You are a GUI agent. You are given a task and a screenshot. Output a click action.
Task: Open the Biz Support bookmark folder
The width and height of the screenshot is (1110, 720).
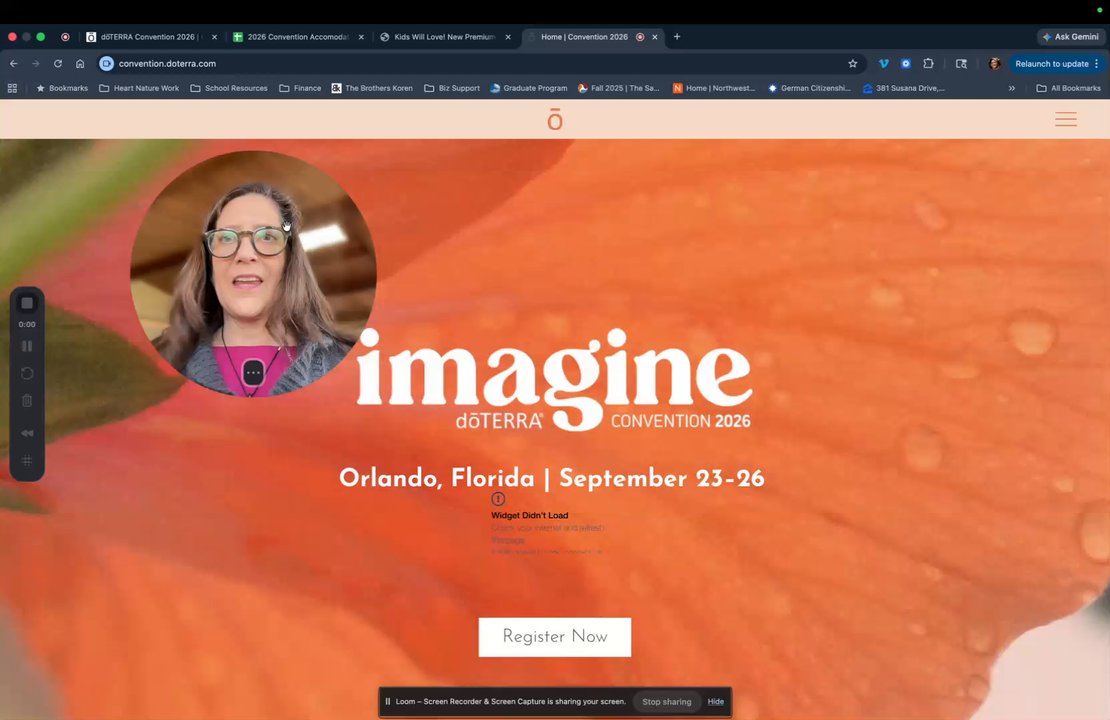(x=452, y=88)
